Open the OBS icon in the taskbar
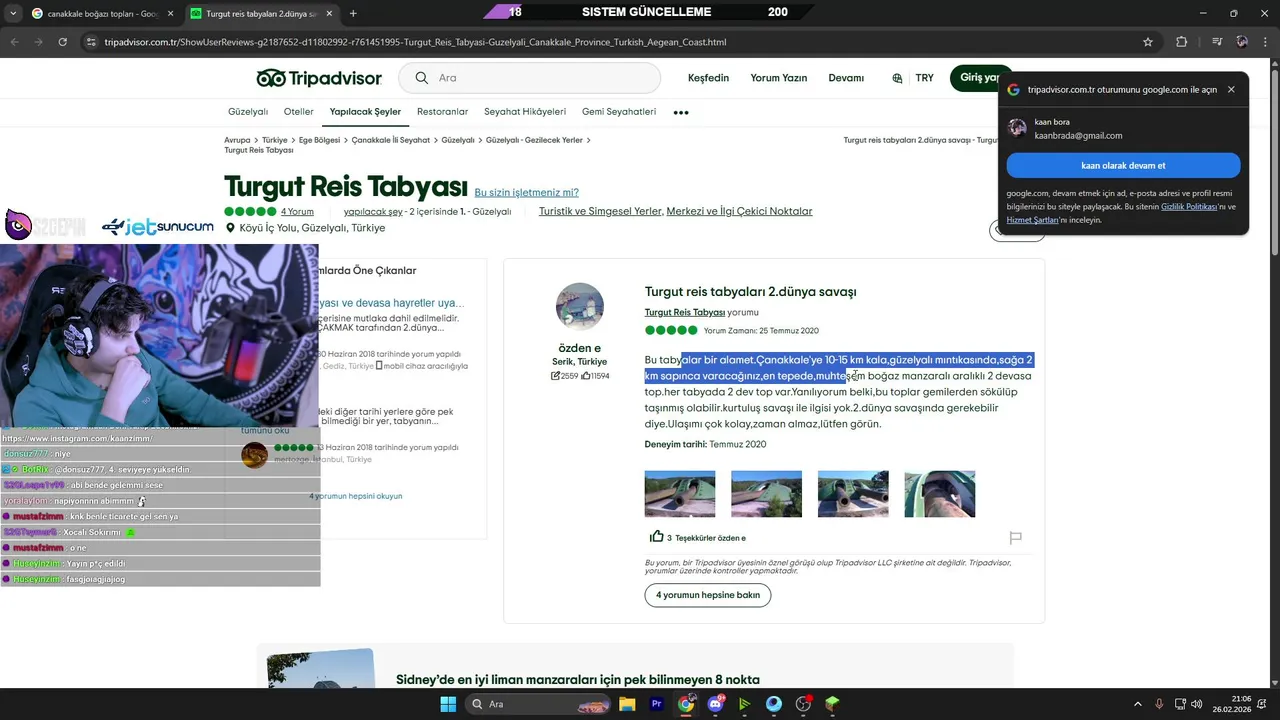The height and width of the screenshot is (720, 1280). click(x=803, y=704)
